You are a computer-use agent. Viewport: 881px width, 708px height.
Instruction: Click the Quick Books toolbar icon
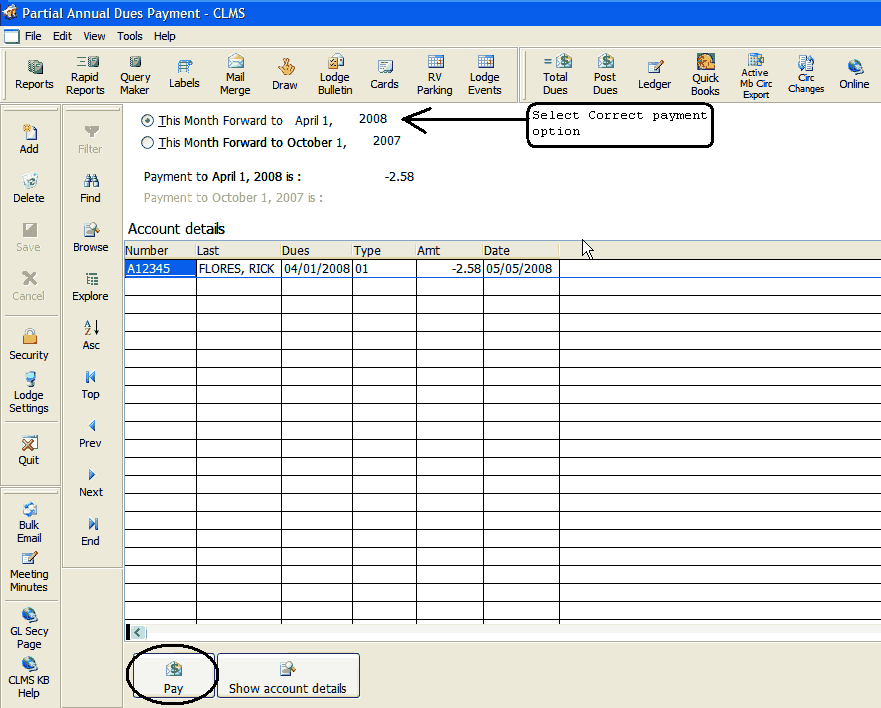point(705,75)
